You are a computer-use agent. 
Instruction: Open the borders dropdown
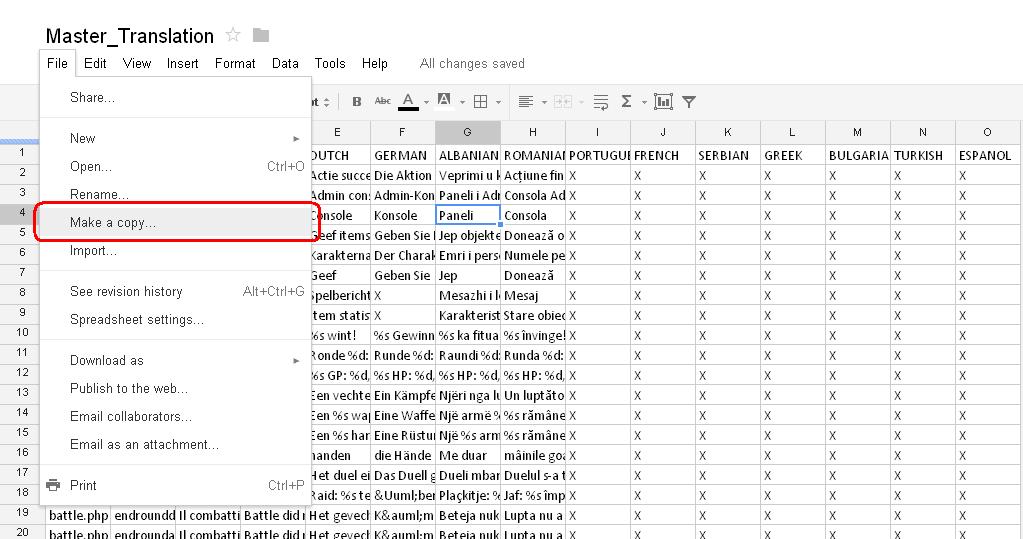coord(486,101)
